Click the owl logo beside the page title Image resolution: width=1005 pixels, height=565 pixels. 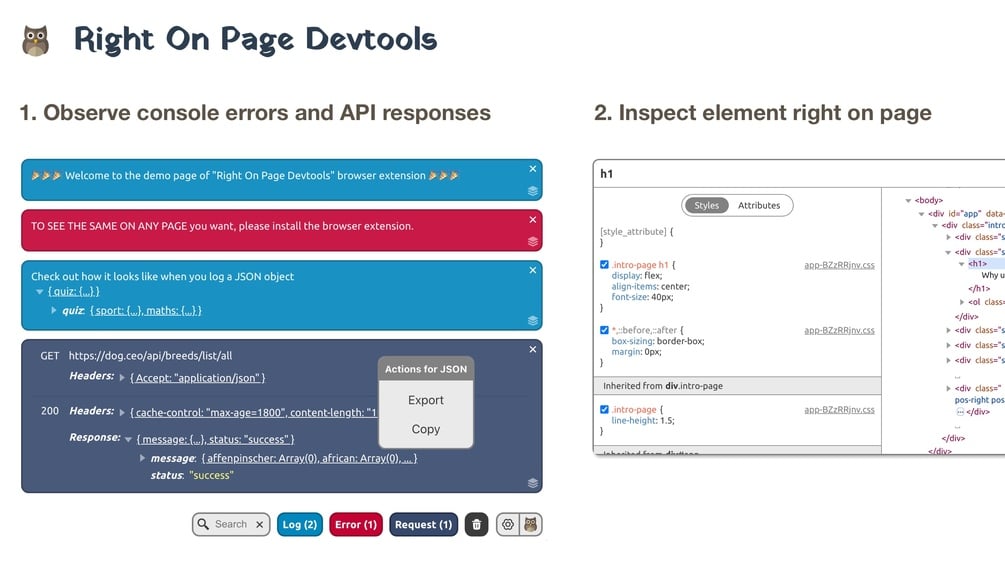35,41
